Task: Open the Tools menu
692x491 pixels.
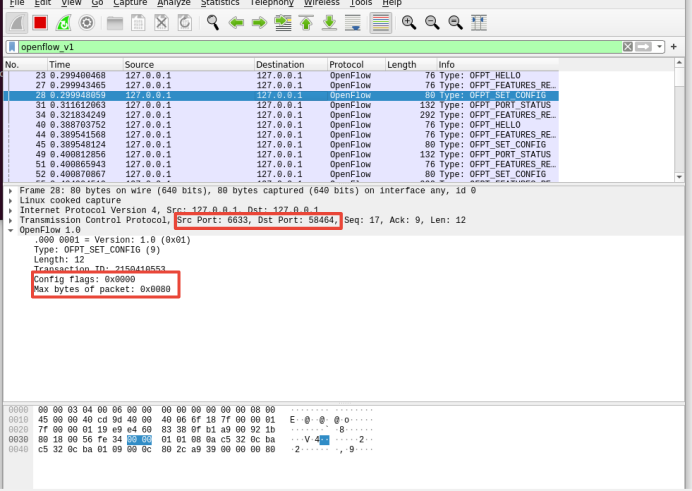Action: click(361, 3)
